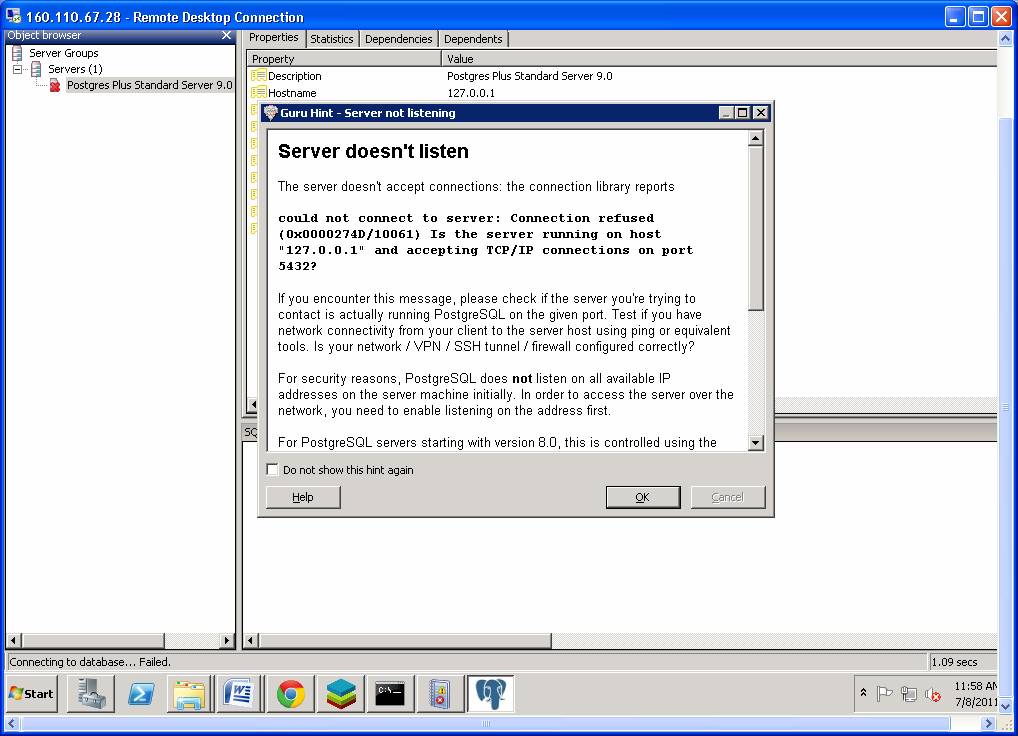
Task: Close the Guru Hint dialog
Action: (x=761, y=113)
